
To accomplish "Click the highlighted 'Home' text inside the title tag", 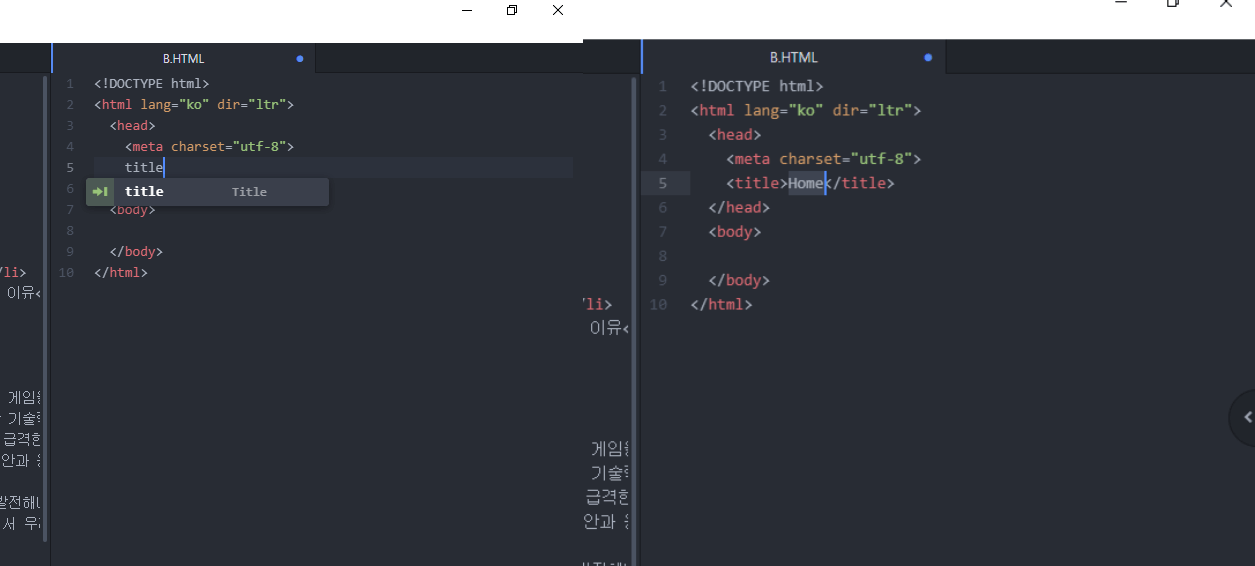I will coord(806,183).
